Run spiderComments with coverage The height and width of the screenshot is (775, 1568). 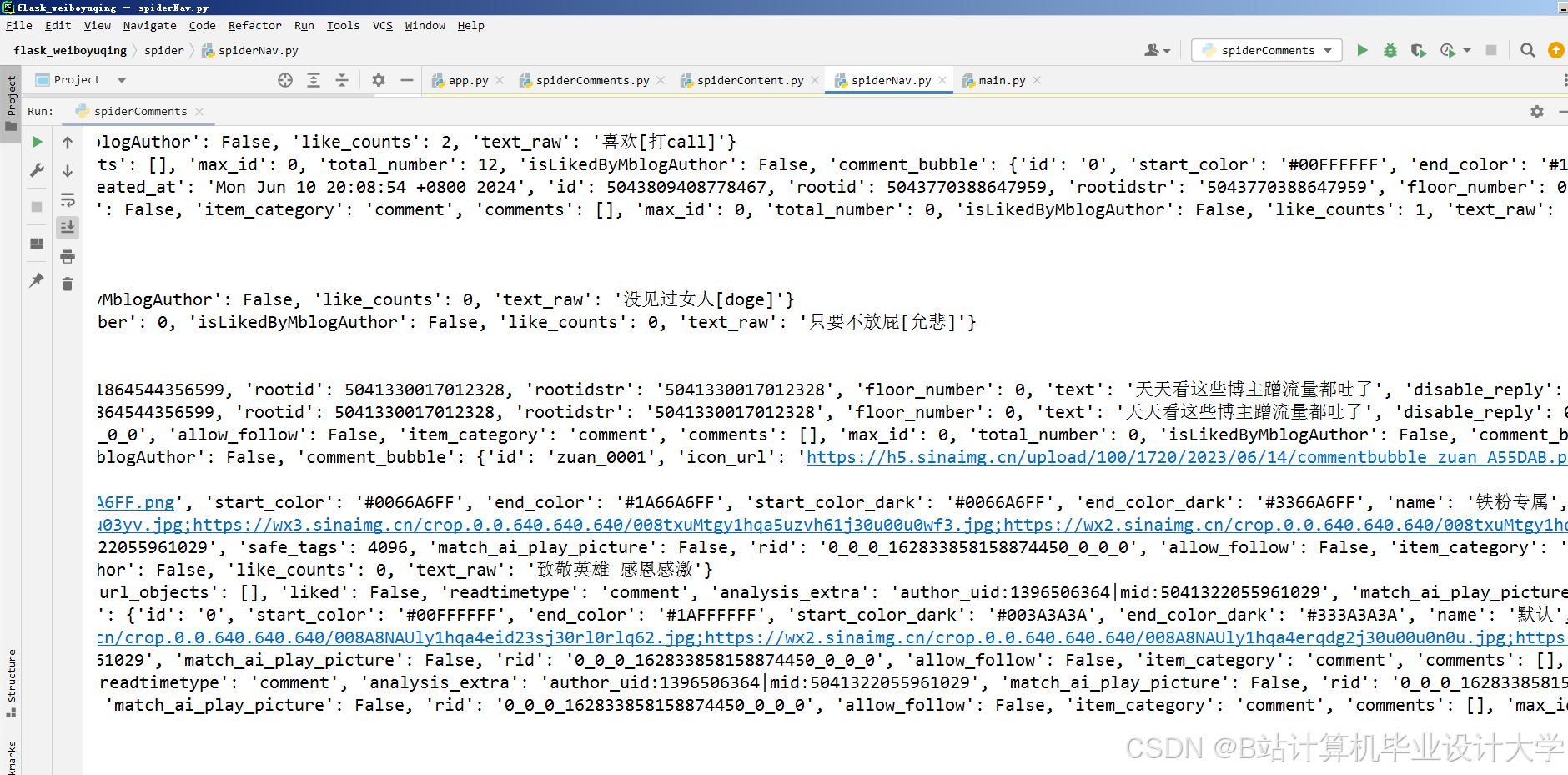click(x=1418, y=50)
